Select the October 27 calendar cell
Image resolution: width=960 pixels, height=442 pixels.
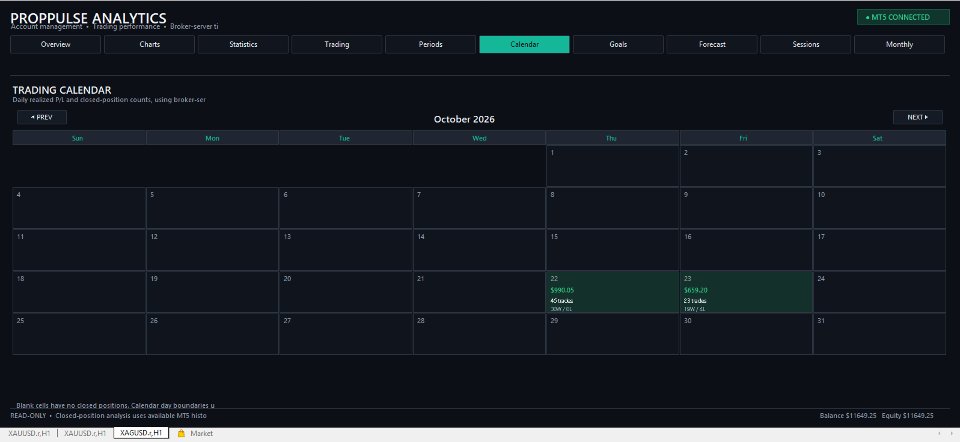click(346, 334)
